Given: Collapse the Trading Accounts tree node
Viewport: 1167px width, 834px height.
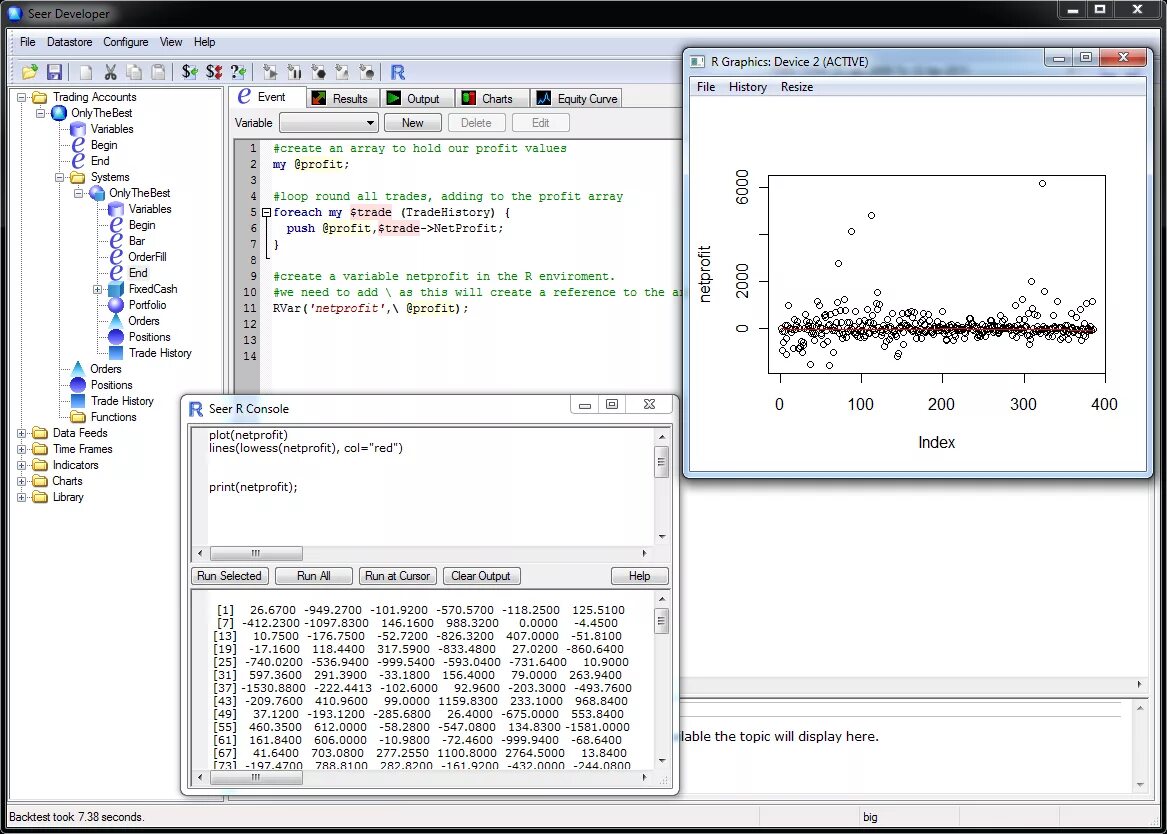Looking at the screenshot, I should point(22,97).
